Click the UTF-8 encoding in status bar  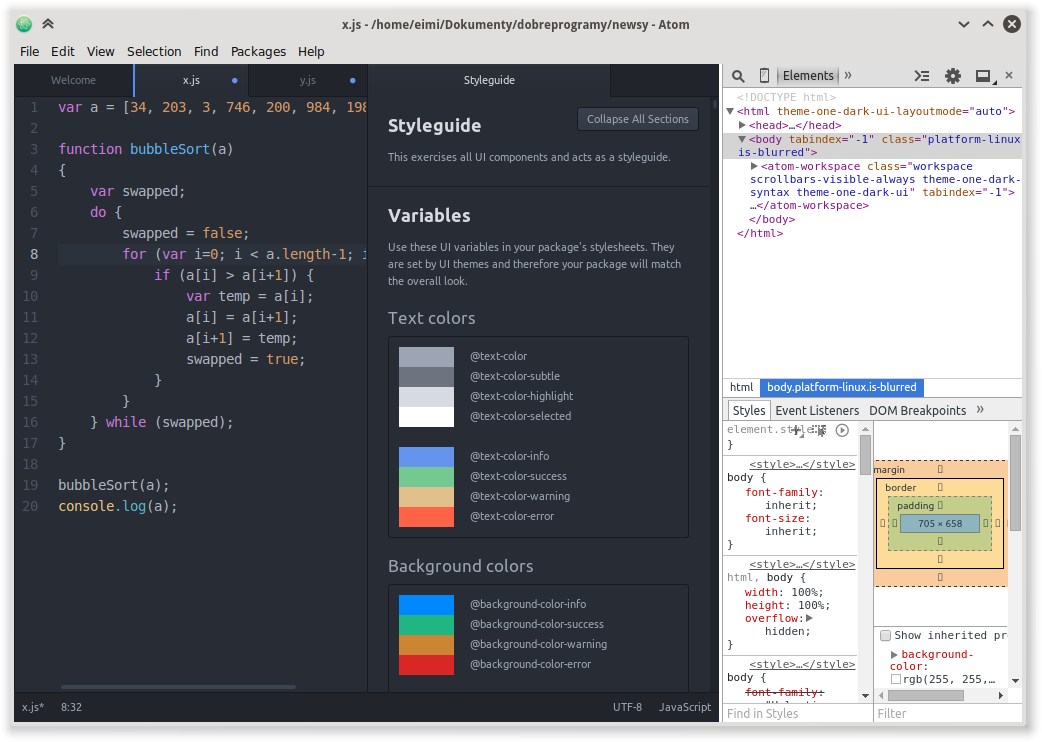click(627, 707)
